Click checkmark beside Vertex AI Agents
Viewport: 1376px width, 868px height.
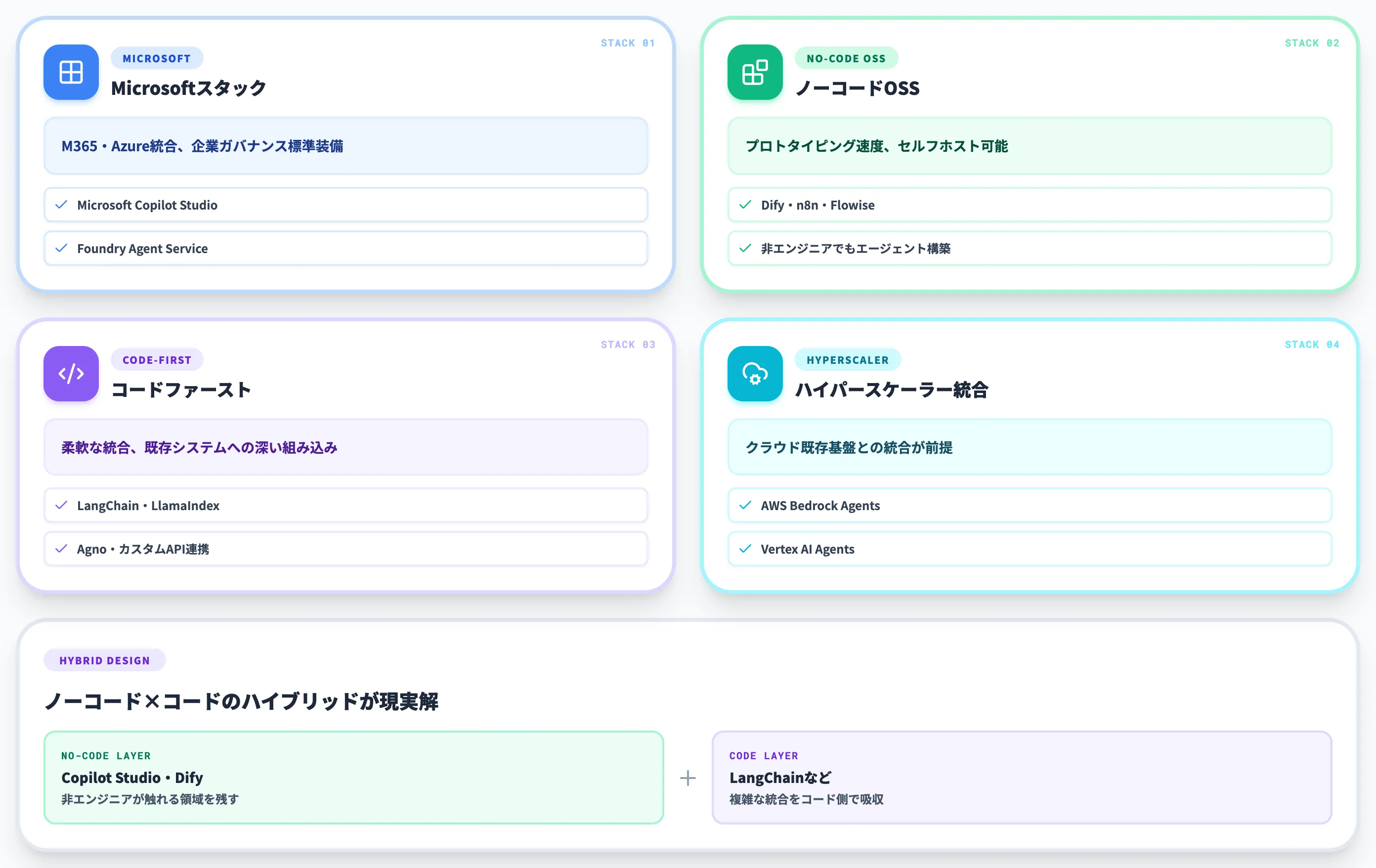coord(745,549)
